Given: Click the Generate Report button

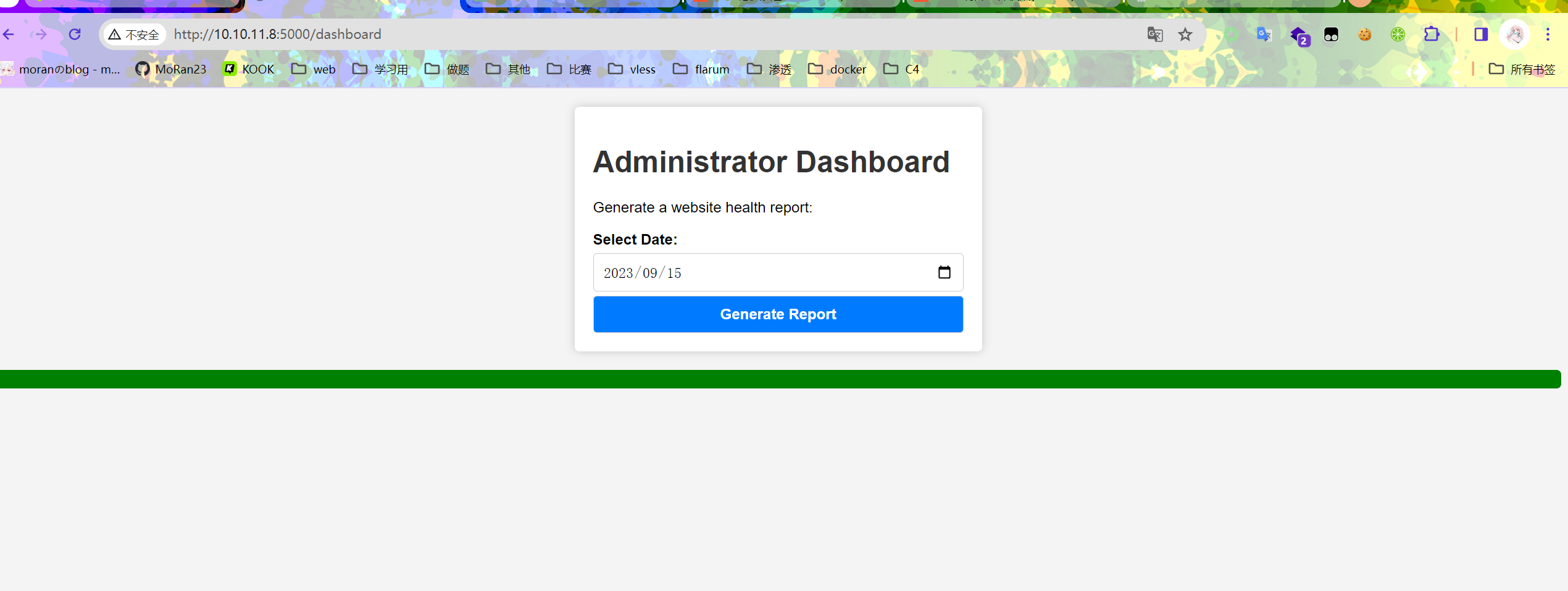Looking at the screenshot, I should click(778, 314).
